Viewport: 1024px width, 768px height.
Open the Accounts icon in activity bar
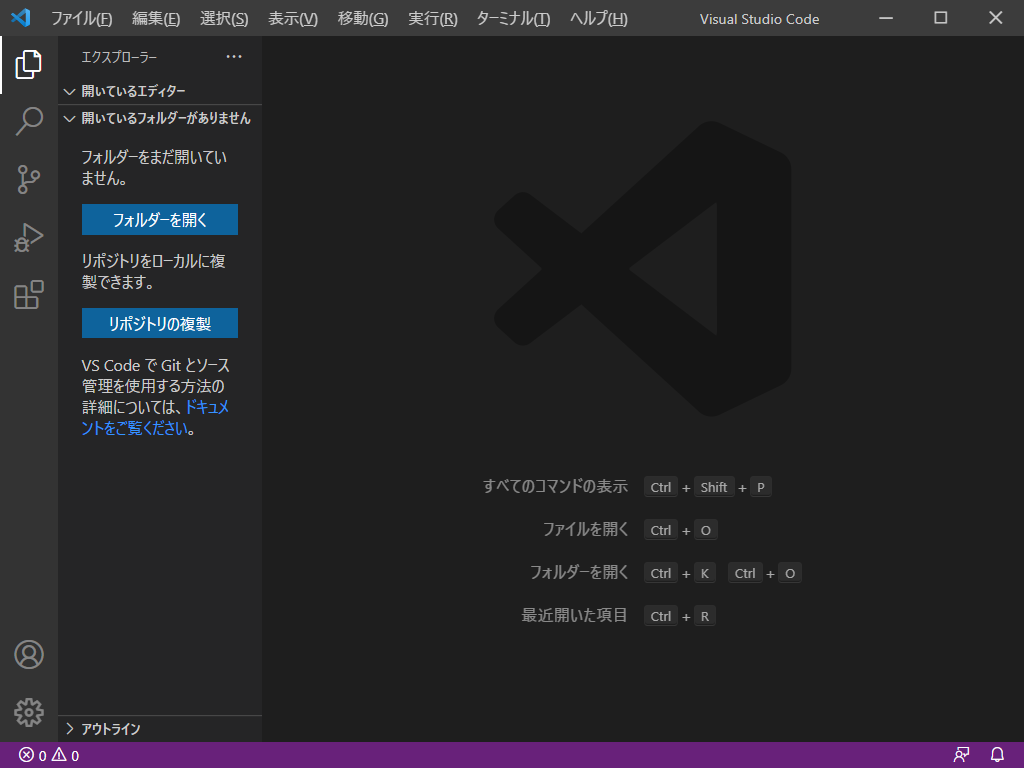(29, 654)
